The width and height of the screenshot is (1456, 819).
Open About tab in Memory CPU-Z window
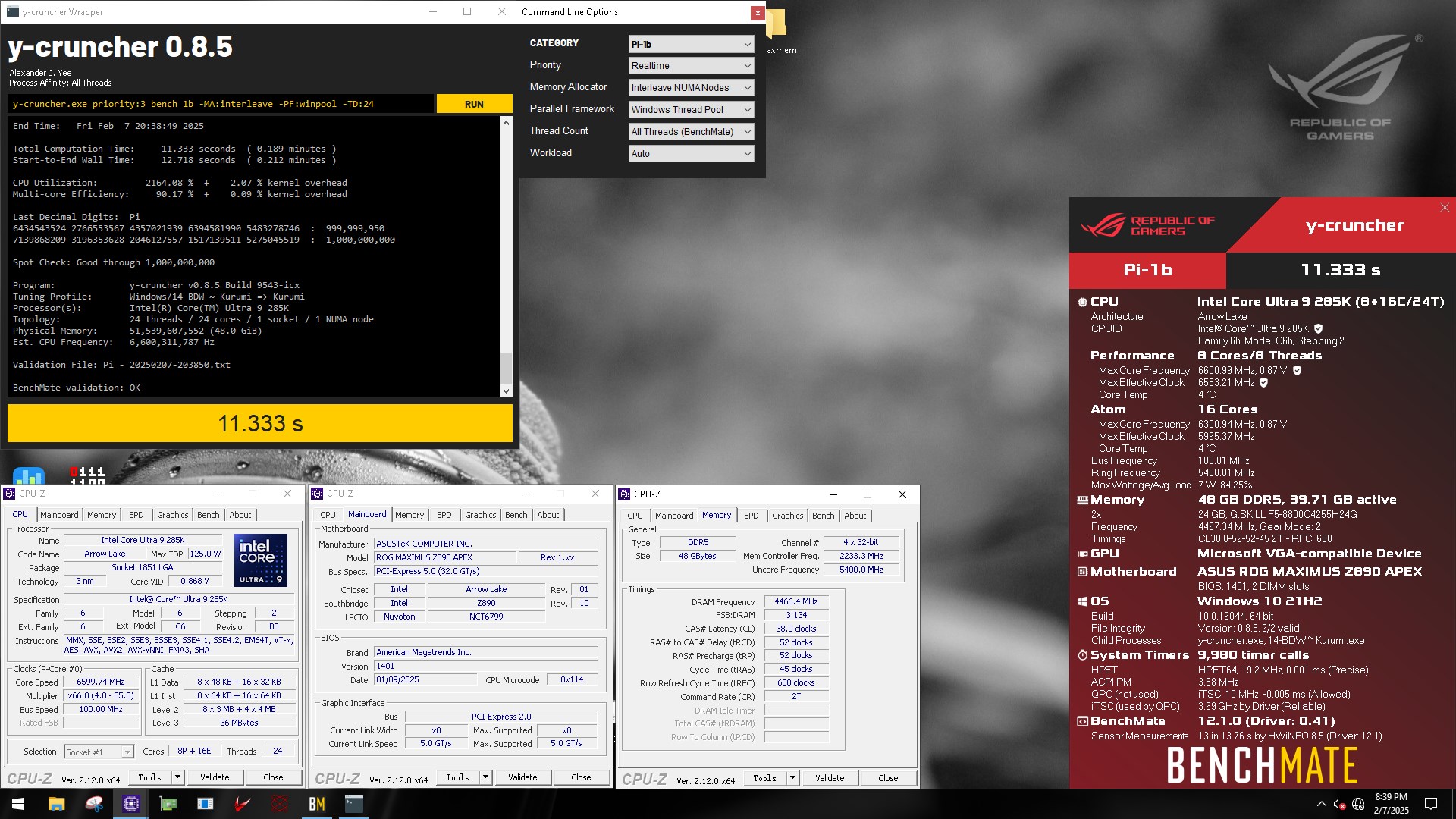point(855,516)
